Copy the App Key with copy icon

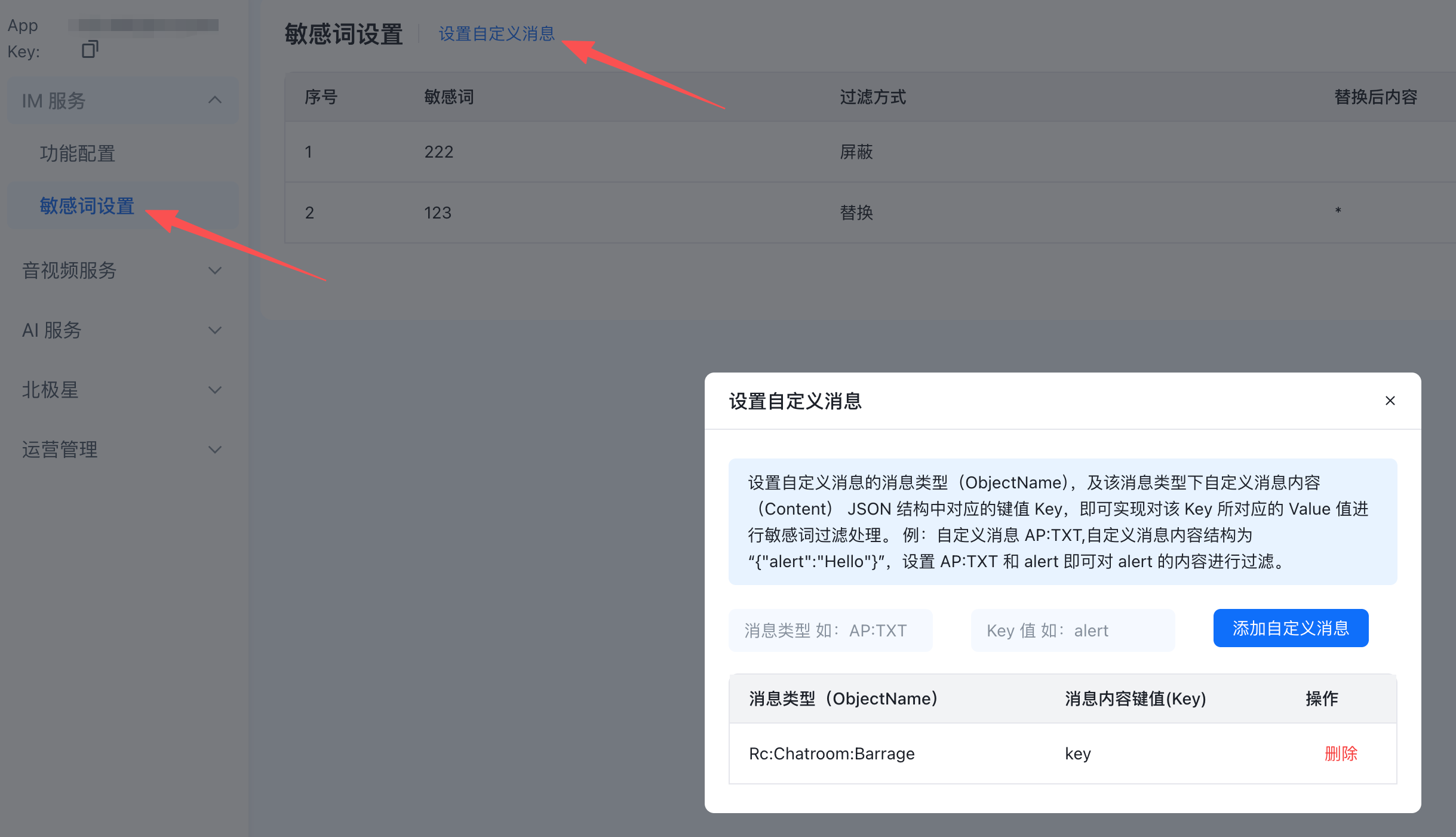(x=90, y=49)
